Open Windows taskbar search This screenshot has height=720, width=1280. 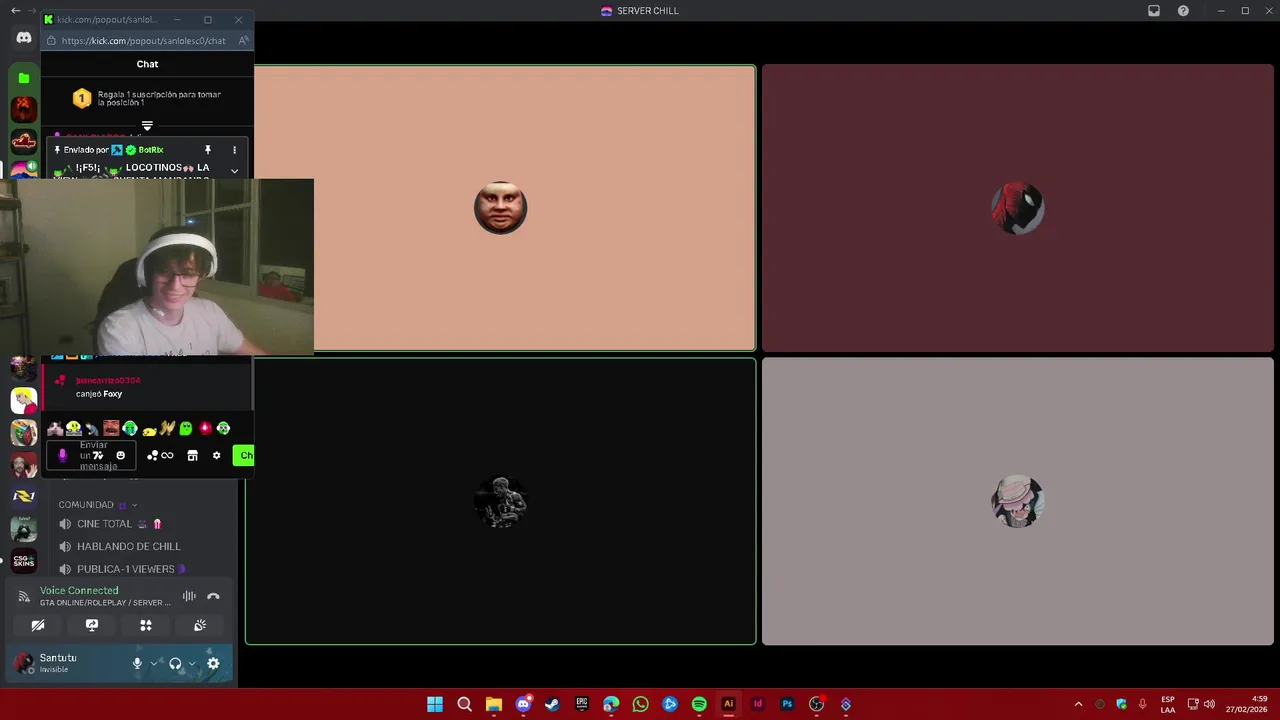coord(464,704)
